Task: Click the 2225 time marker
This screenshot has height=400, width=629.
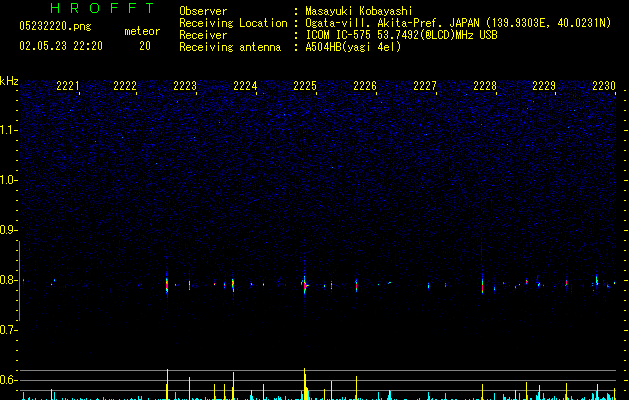Action: [x=305, y=86]
